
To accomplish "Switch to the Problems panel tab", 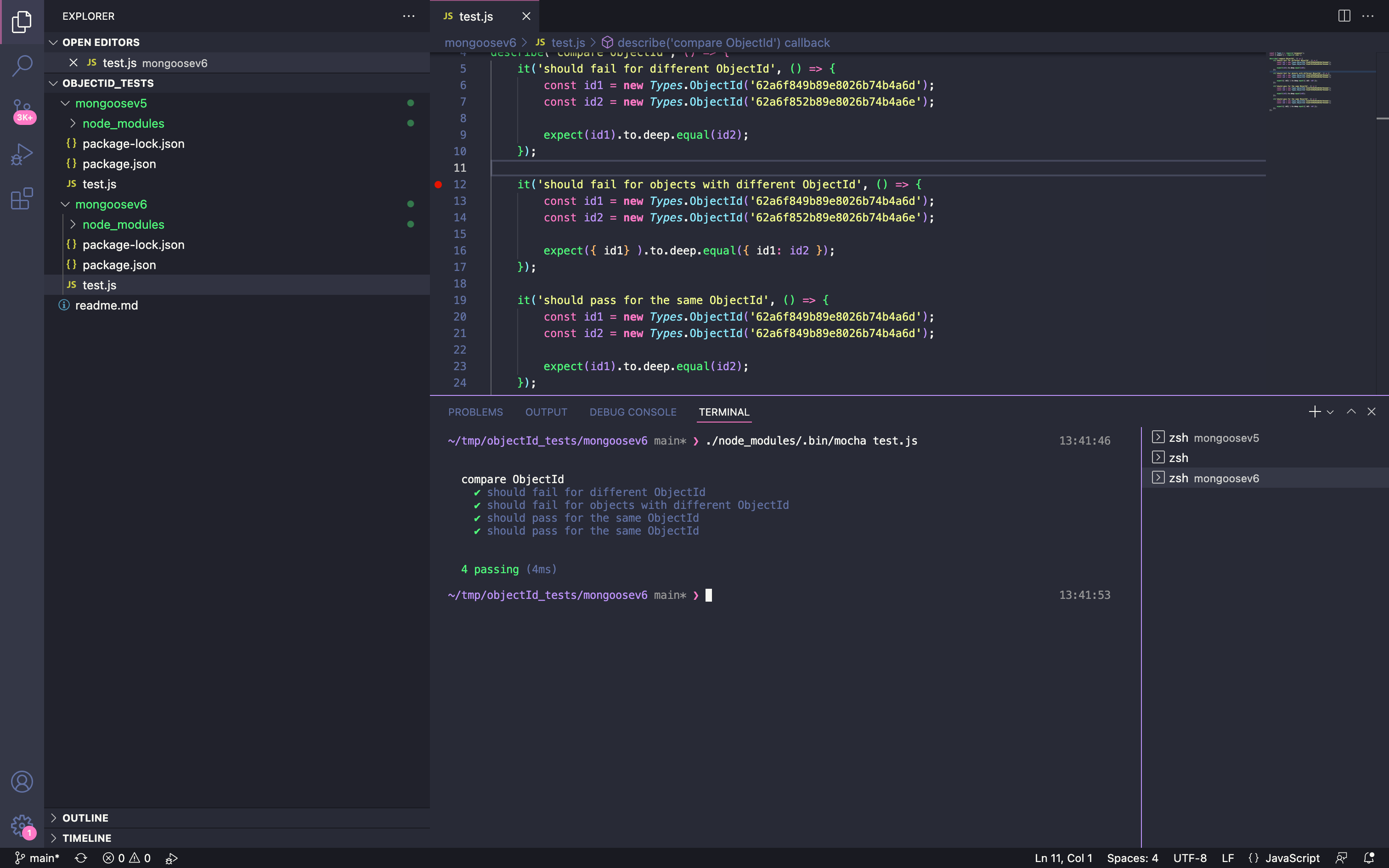I will click(475, 411).
